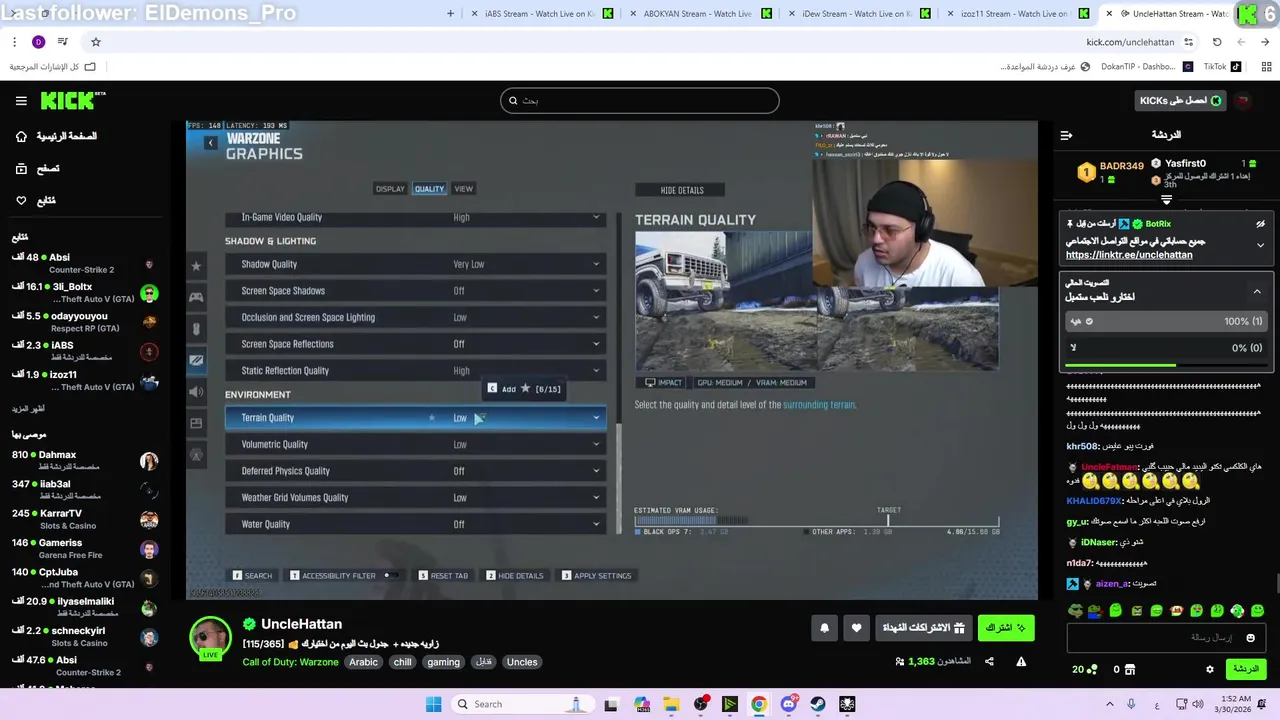This screenshot has height=720, width=1280.
Task: Share the stream icon
Action: (x=989, y=661)
